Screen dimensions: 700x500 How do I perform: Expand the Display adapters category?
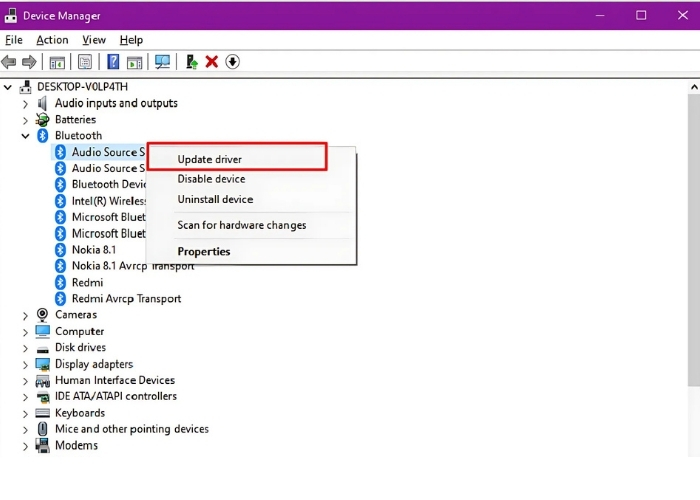coord(26,364)
